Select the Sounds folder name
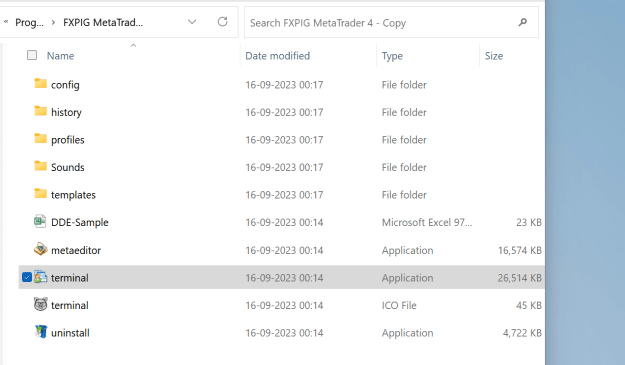Screen dimensions: 625x365 (68, 167)
